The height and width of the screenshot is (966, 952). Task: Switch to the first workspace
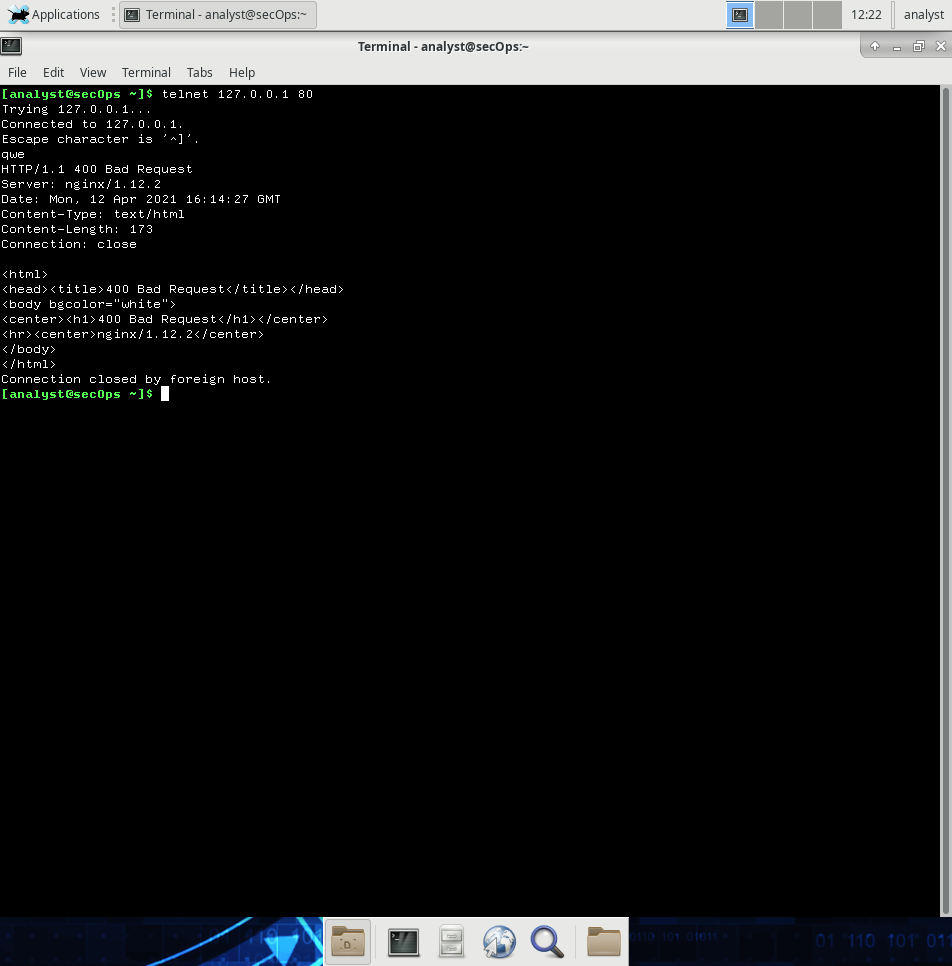pyautogui.click(x=740, y=15)
